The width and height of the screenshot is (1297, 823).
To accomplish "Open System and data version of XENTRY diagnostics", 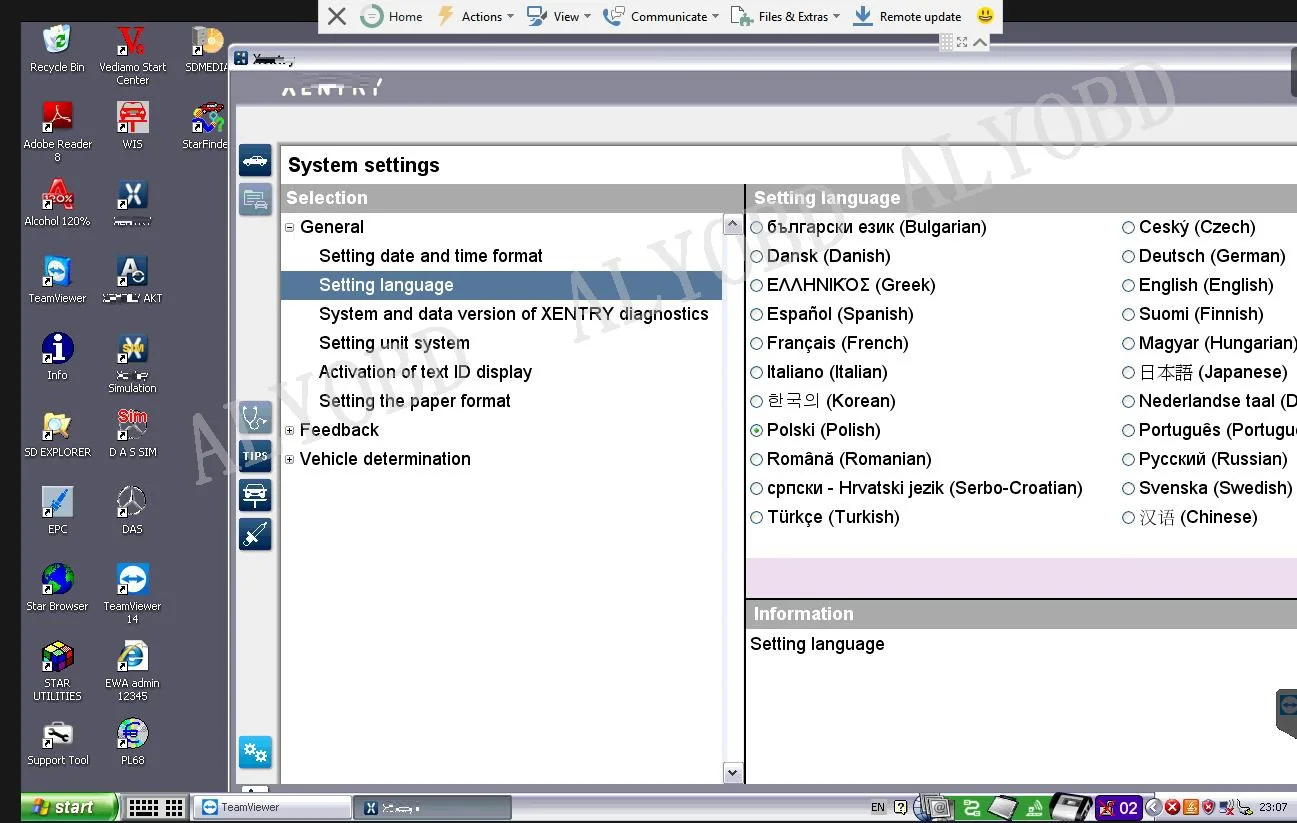I will [514, 314].
